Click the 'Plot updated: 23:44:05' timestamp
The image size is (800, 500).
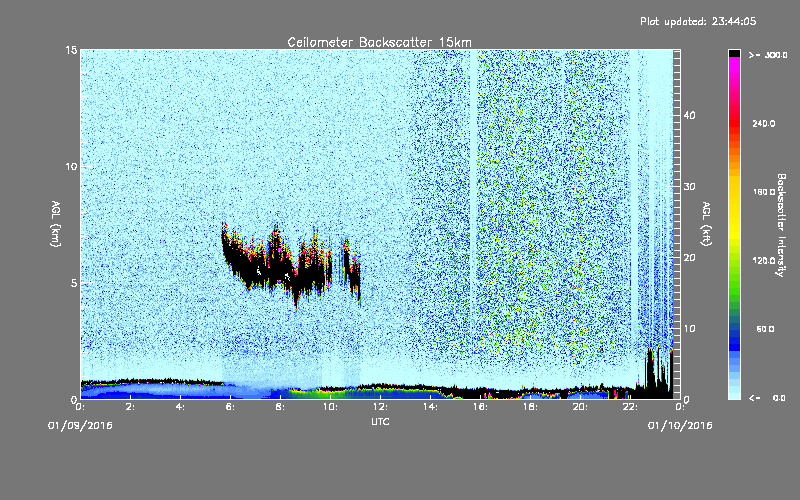698,21
